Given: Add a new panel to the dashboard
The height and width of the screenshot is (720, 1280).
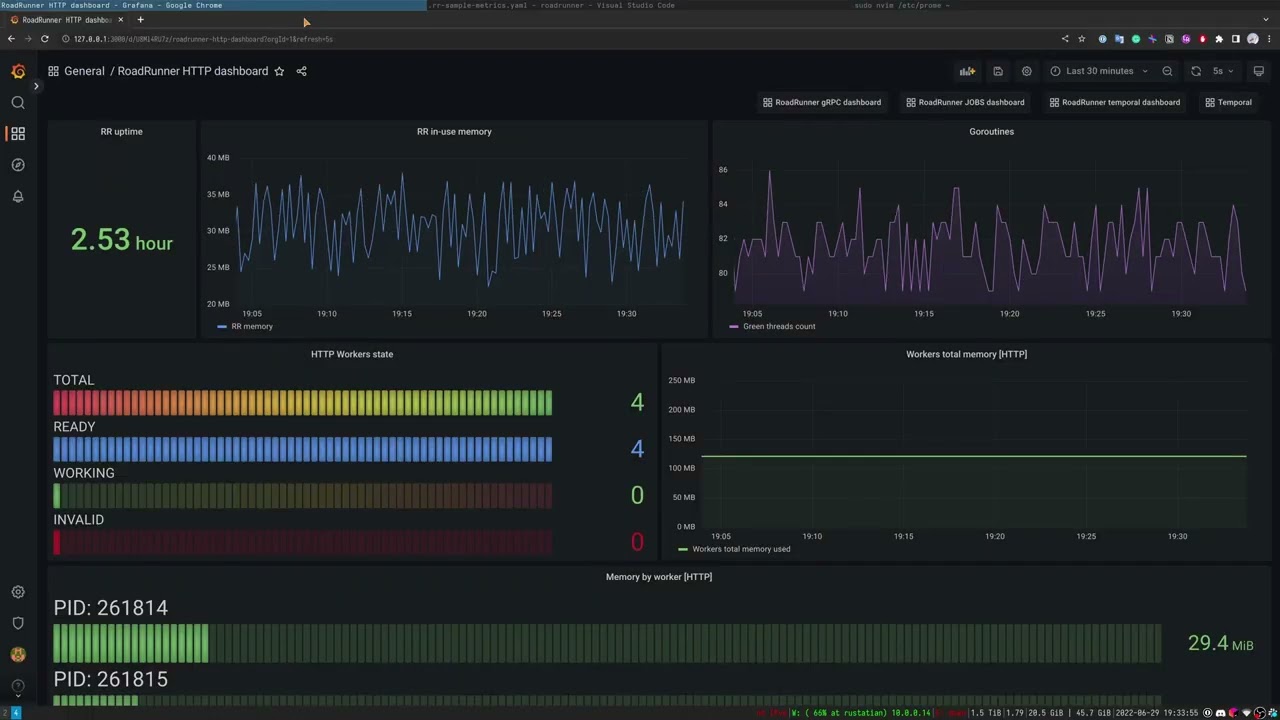Looking at the screenshot, I should (x=967, y=71).
